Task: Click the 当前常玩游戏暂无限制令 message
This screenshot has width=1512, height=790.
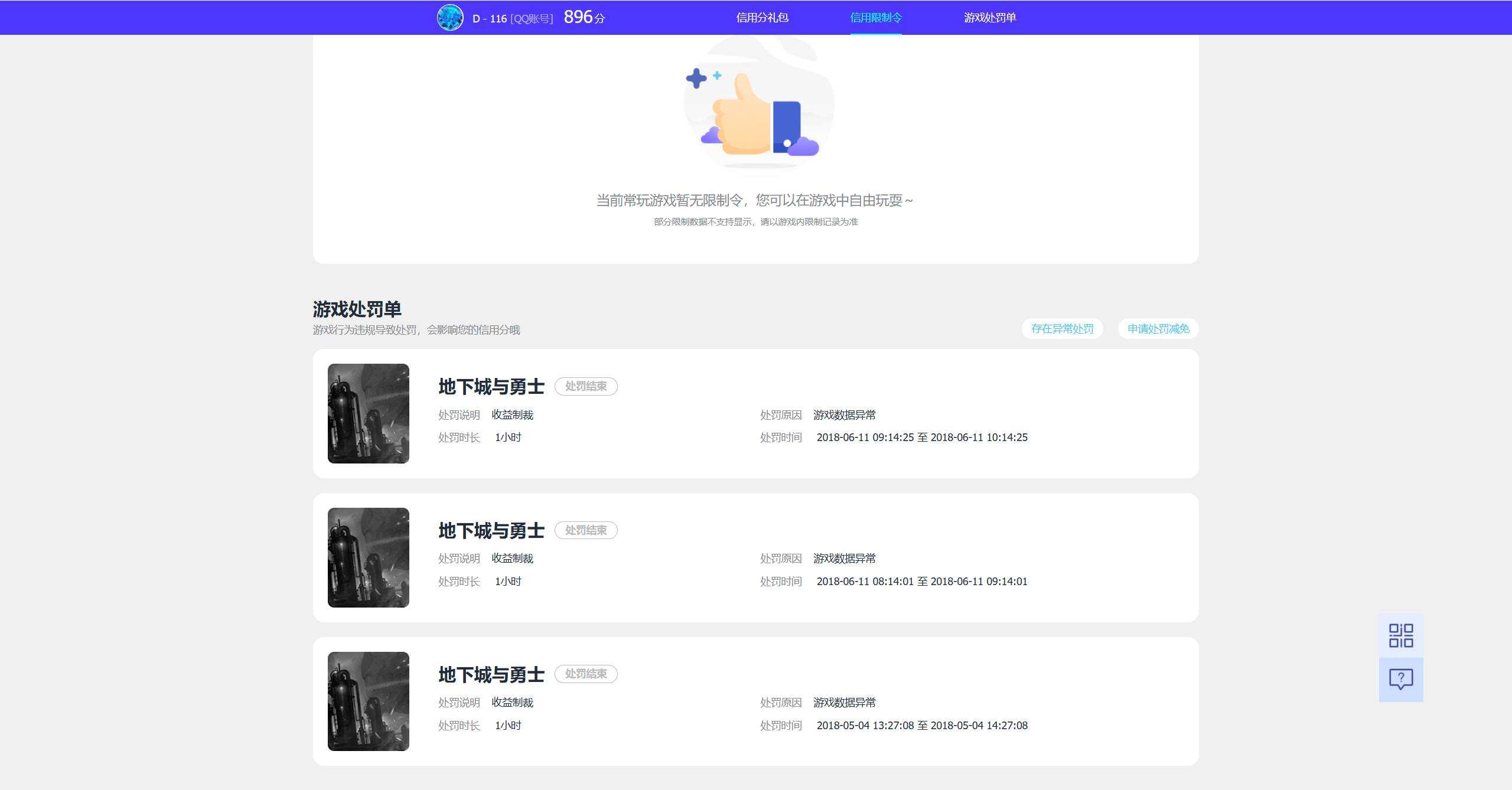Action: [x=755, y=201]
